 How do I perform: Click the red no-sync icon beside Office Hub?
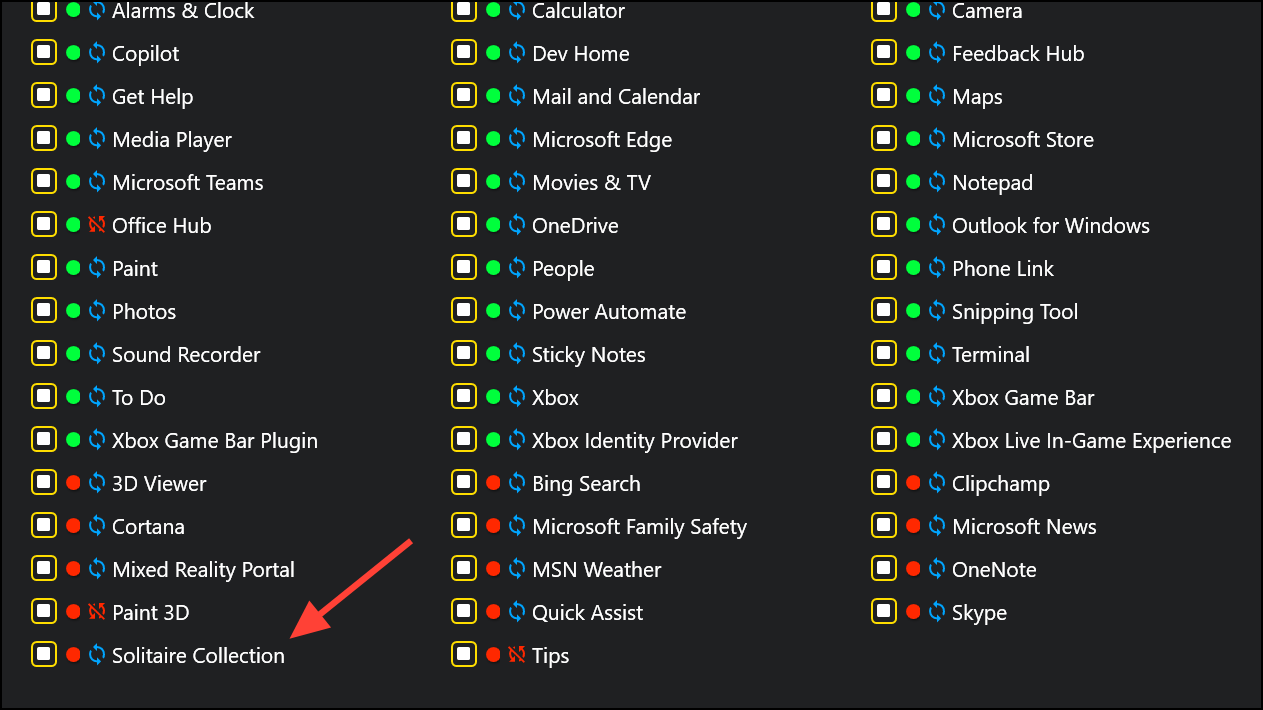(x=97, y=226)
